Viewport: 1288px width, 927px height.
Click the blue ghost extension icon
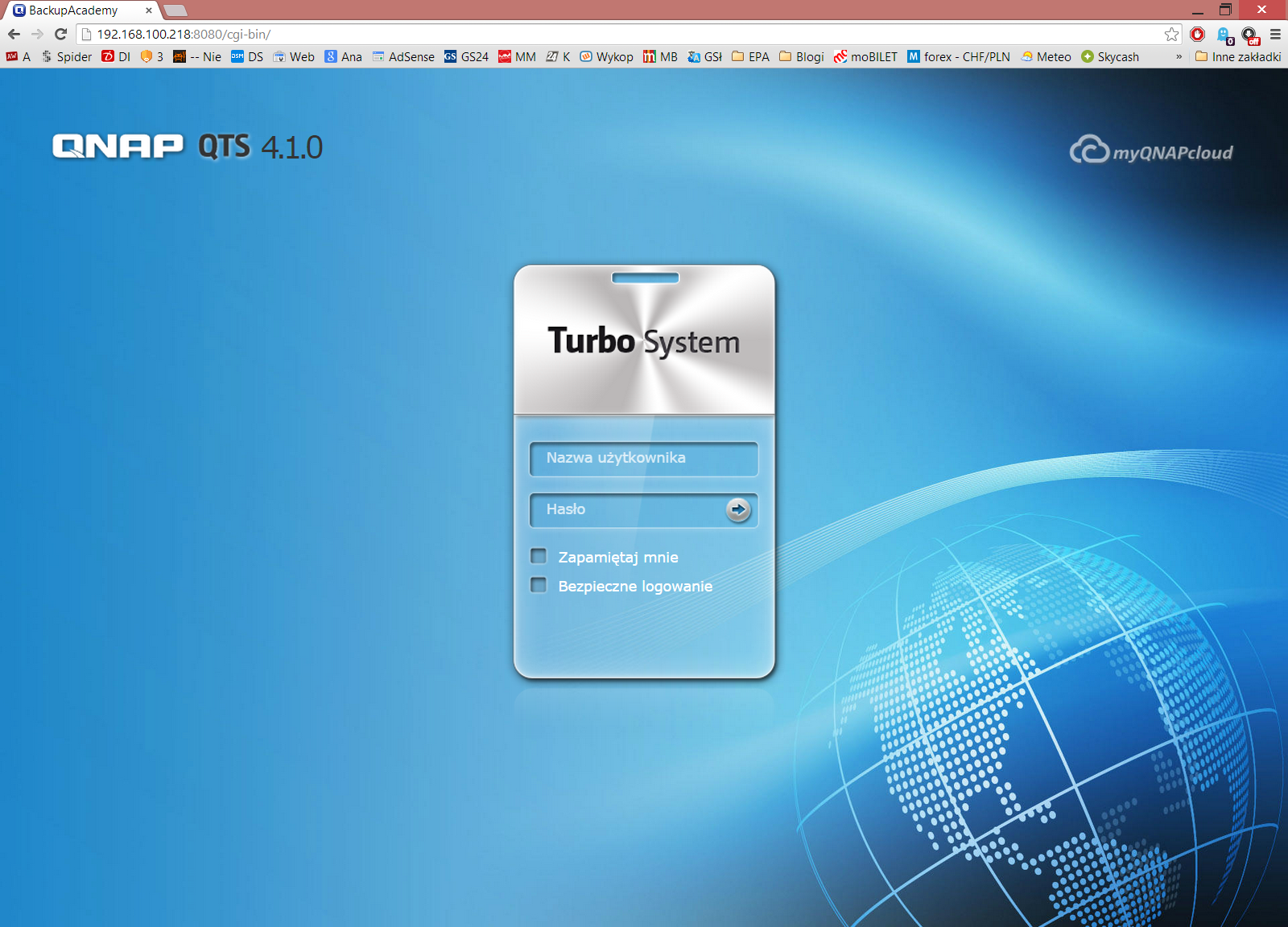point(1224,35)
